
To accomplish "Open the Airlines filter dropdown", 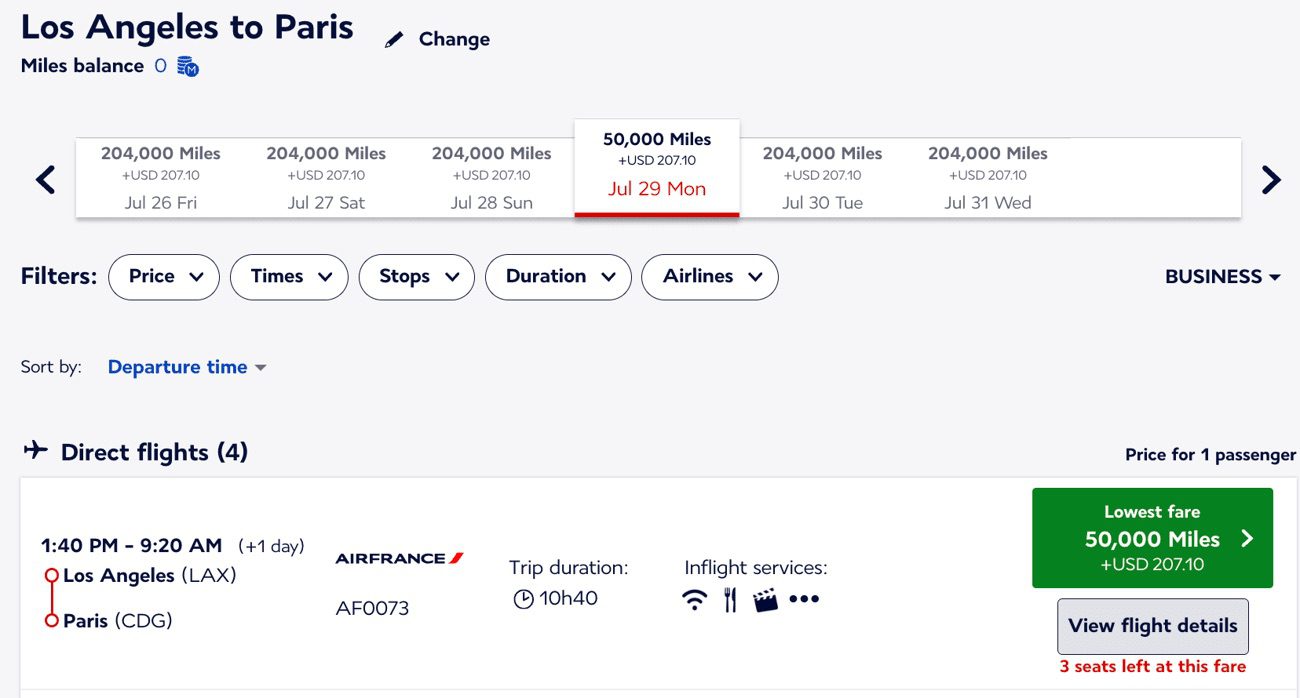I will click(x=709, y=277).
